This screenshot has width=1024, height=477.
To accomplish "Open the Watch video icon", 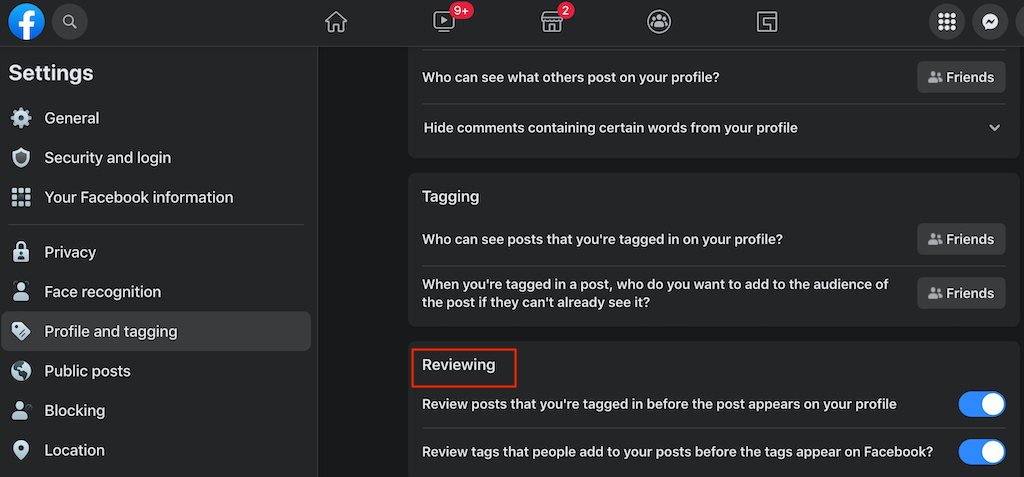I will 443,22.
